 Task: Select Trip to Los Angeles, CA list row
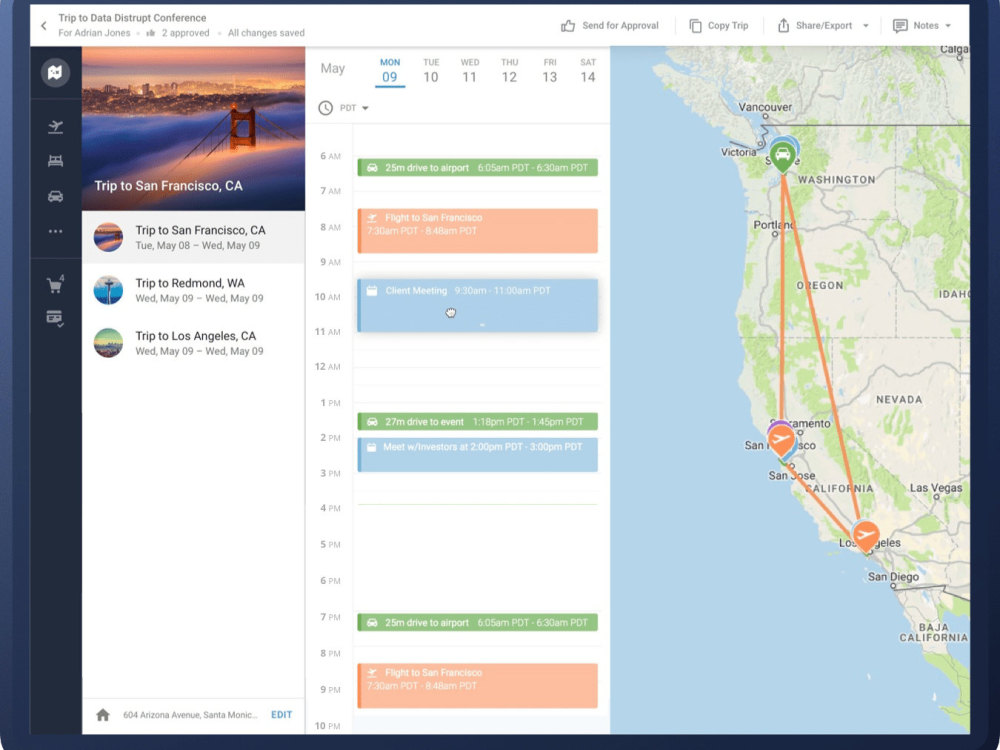point(193,343)
